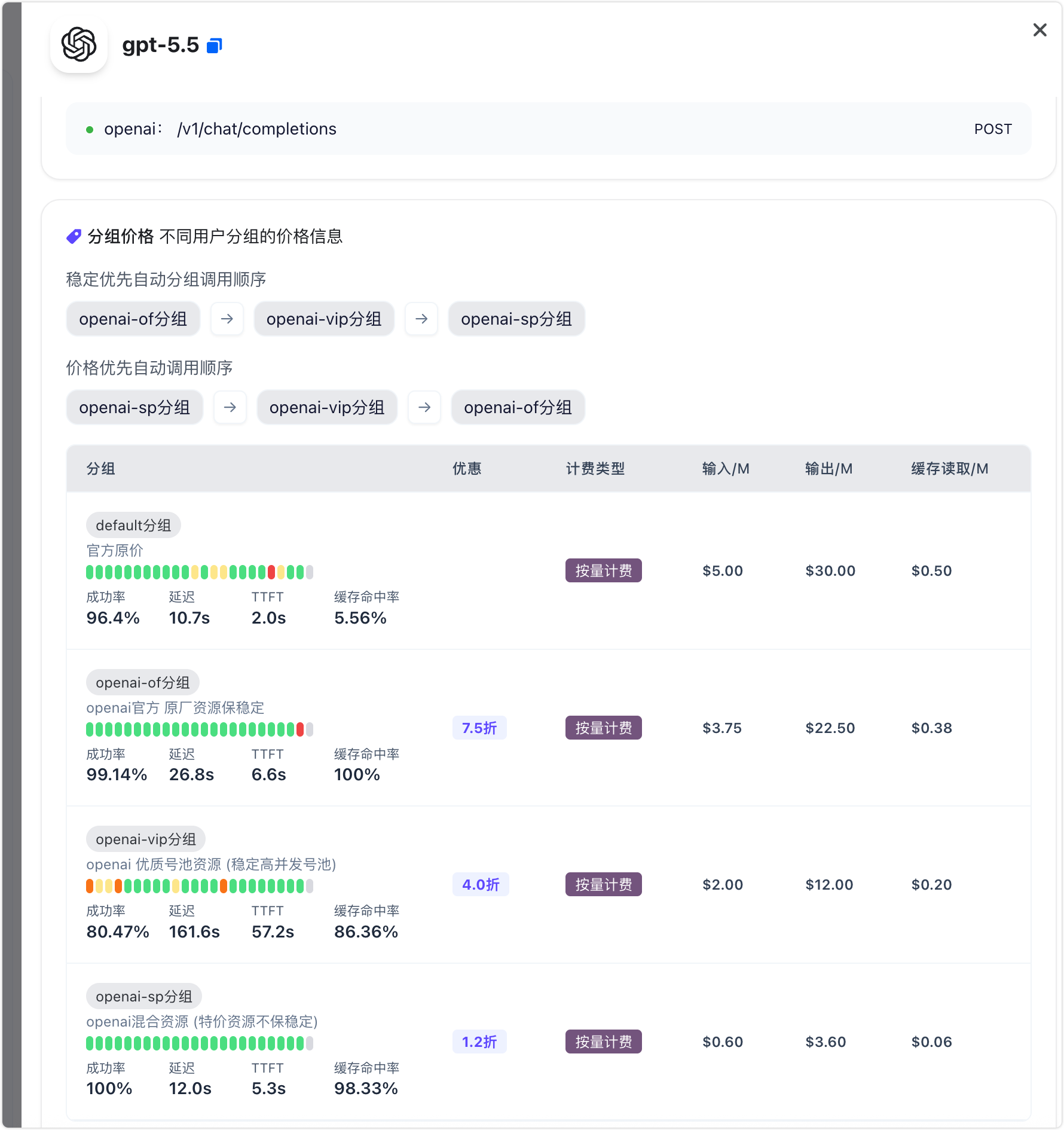The height and width of the screenshot is (1130, 1064).
Task: Select the /v1/chat/completions endpoint path
Action: tap(257, 129)
